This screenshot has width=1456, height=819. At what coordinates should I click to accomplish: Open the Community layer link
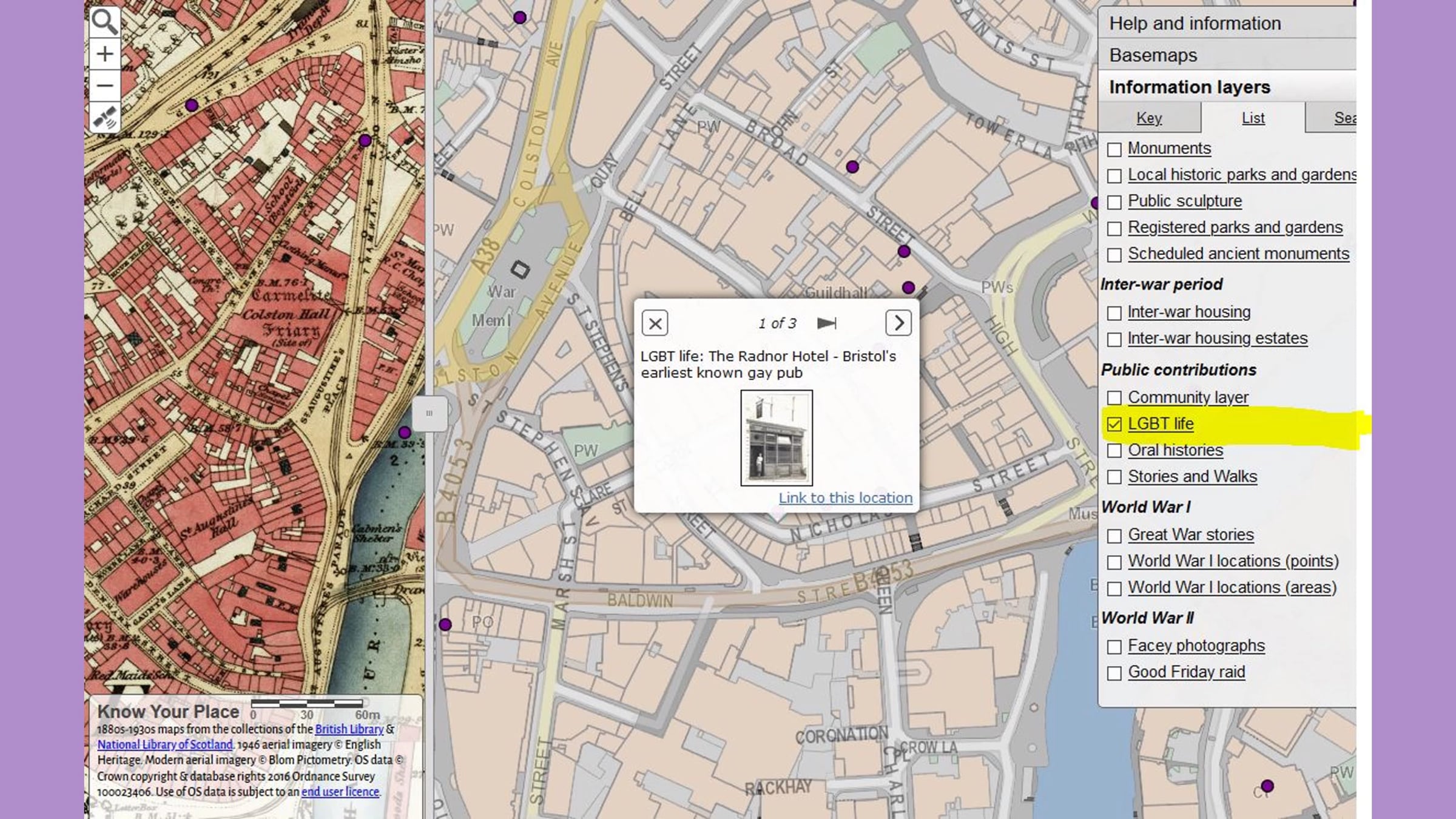click(1188, 397)
